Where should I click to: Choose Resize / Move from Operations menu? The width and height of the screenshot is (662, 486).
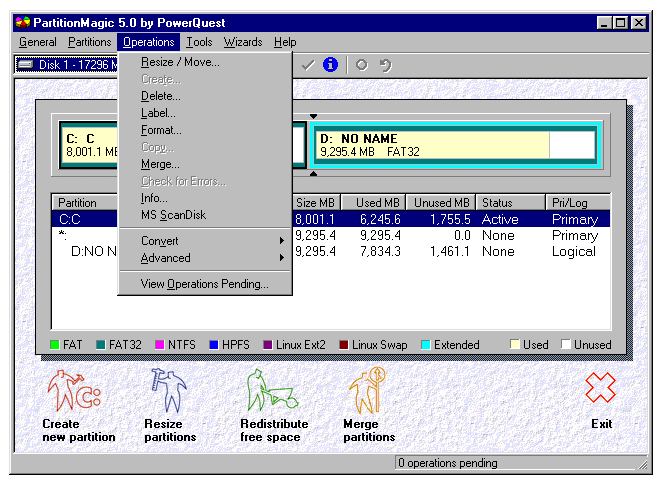point(180,62)
